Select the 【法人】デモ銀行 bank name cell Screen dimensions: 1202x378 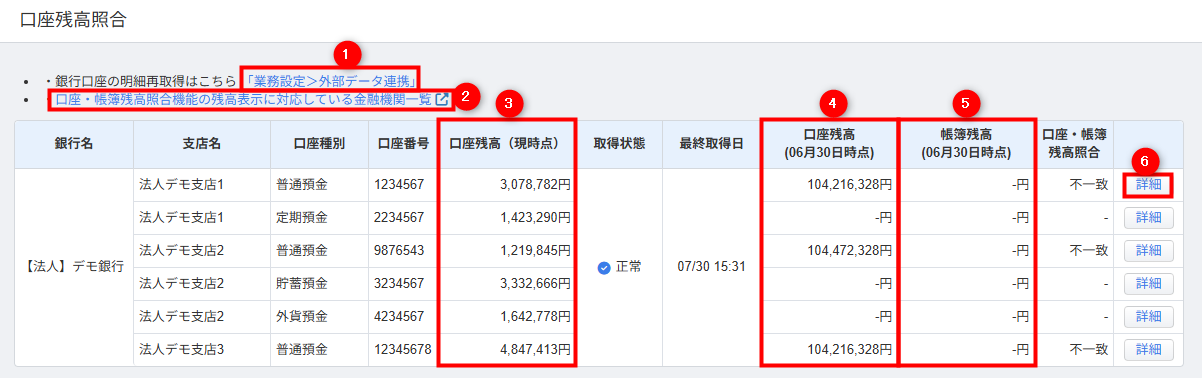pyautogui.click(x=74, y=267)
